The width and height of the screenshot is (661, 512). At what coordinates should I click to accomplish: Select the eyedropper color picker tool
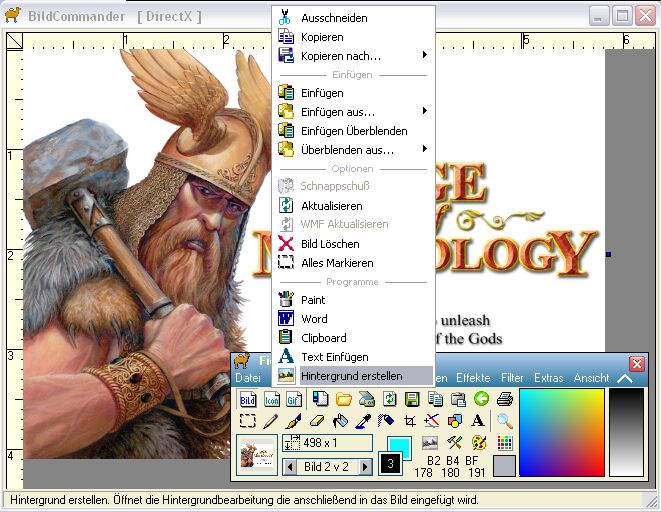pyautogui.click(x=362, y=421)
